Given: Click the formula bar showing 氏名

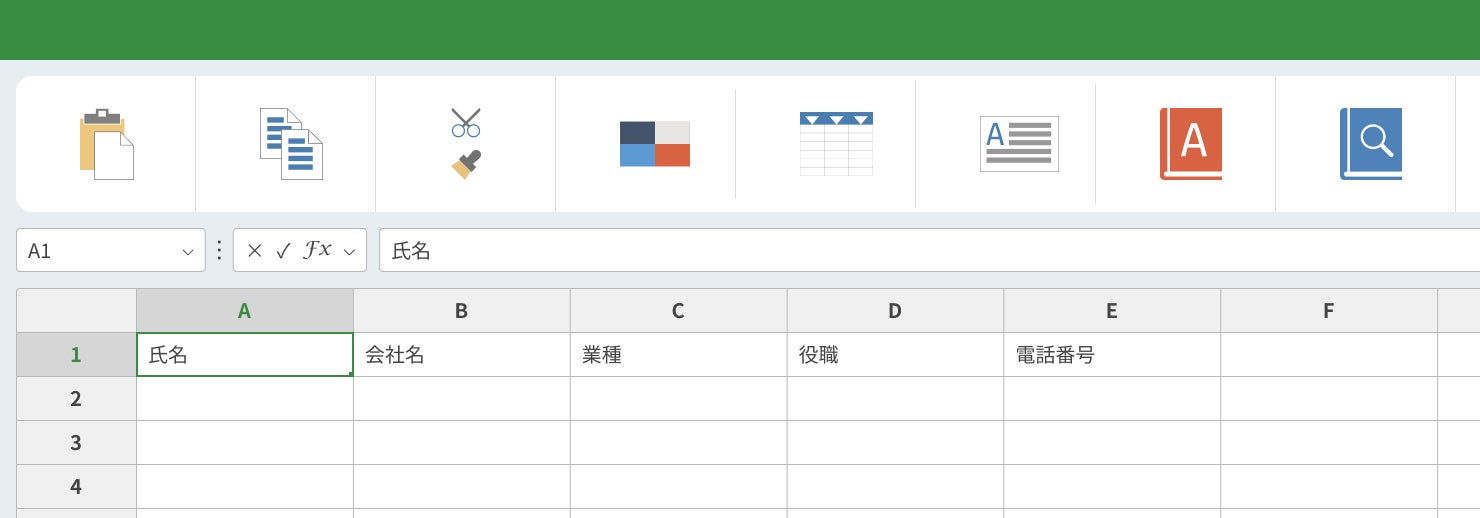Looking at the screenshot, I should (900, 251).
